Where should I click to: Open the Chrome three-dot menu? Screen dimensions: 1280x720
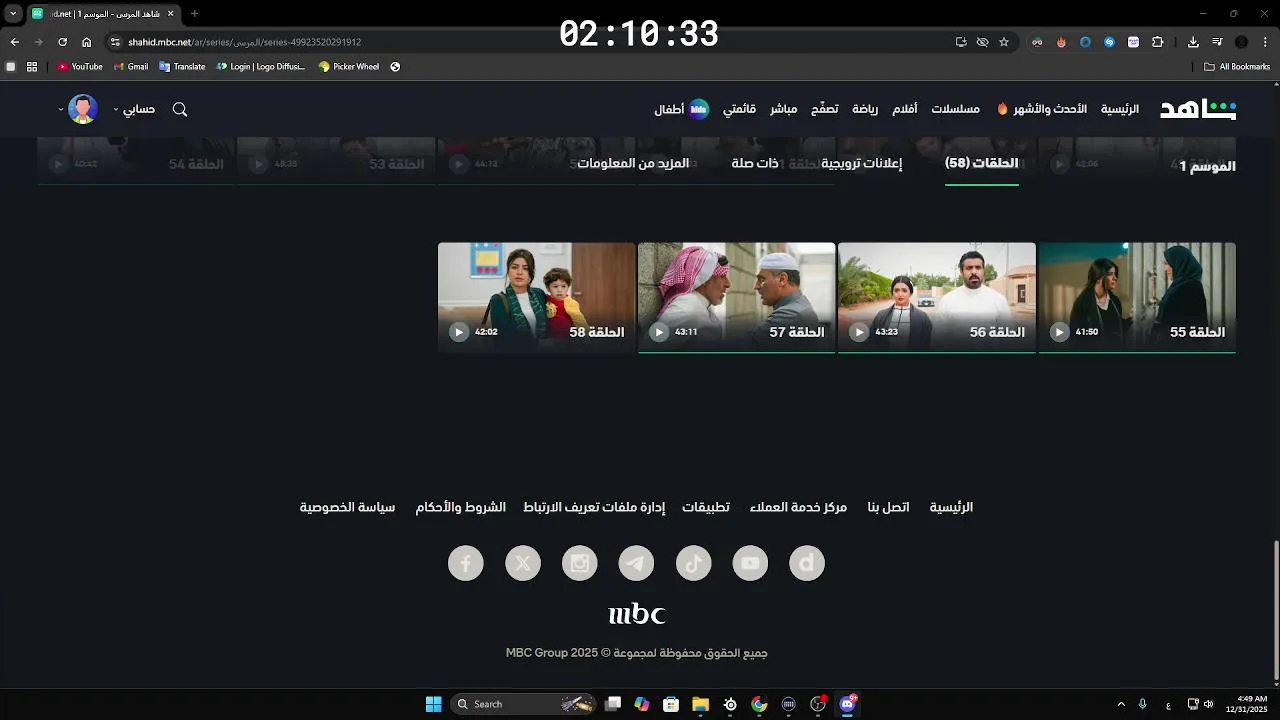[x=1265, y=42]
